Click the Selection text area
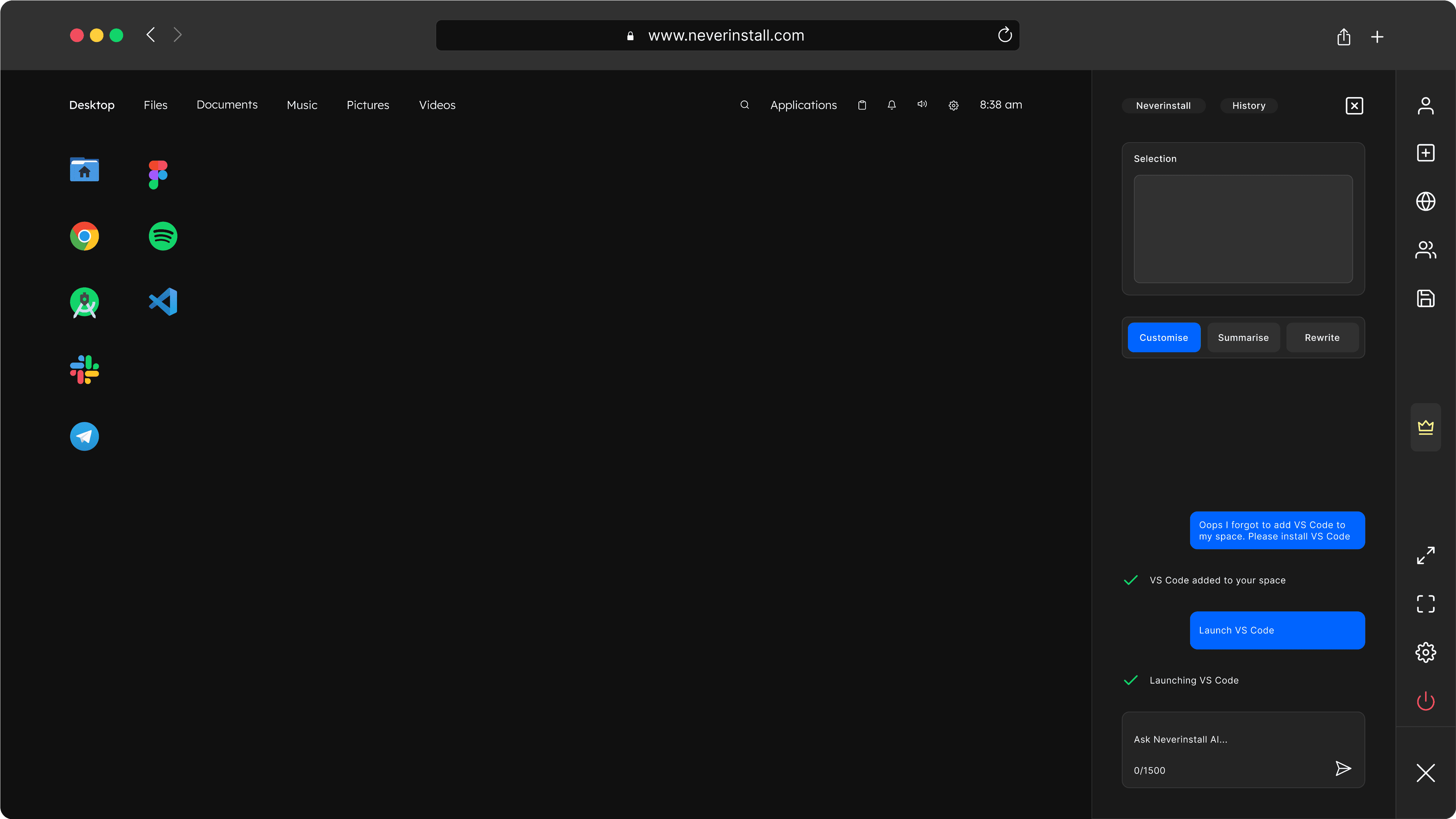Viewport: 1456px width, 819px height. pyautogui.click(x=1243, y=229)
